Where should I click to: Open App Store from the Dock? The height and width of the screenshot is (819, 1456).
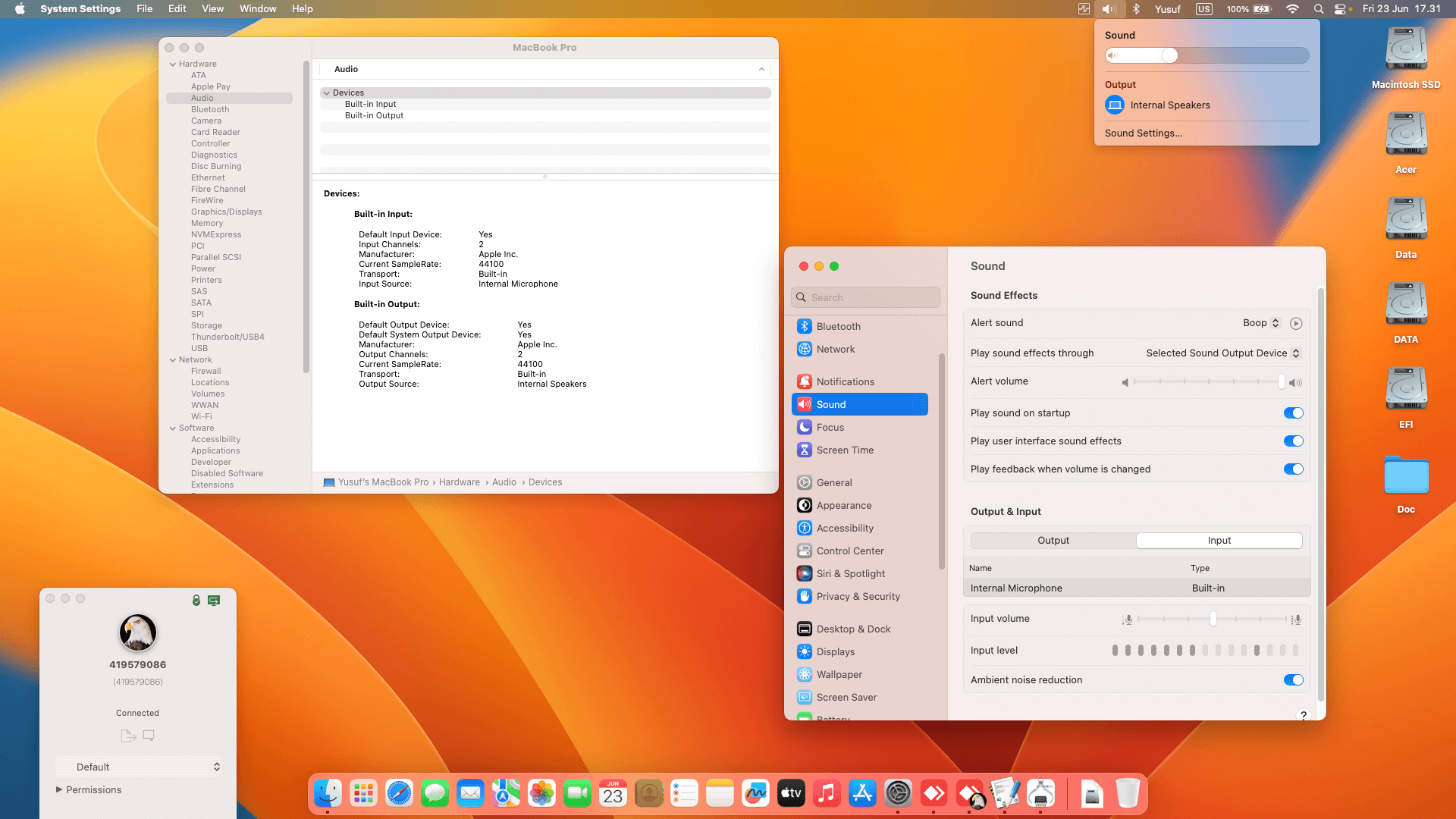coord(862,794)
